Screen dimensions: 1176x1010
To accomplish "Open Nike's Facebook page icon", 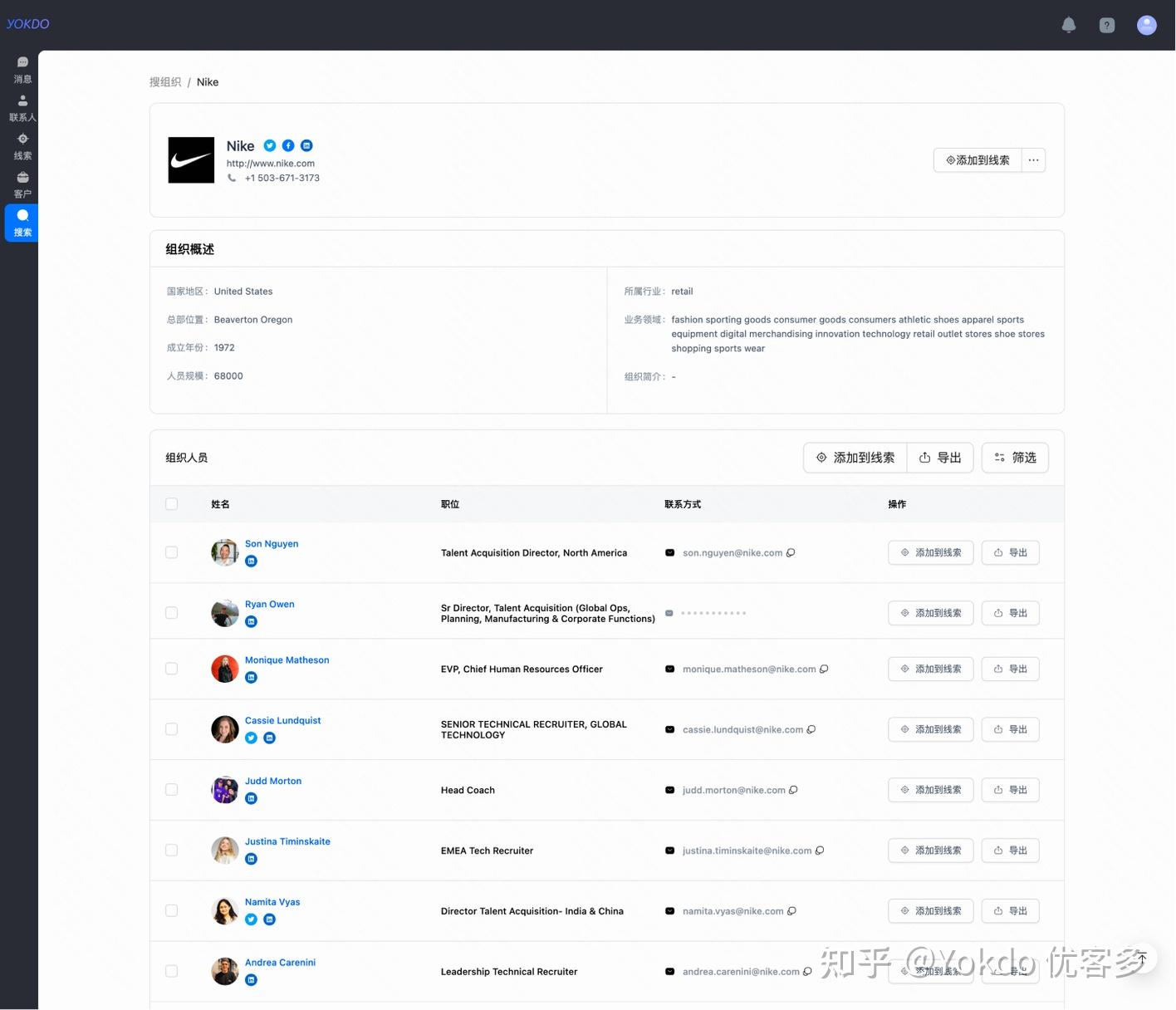I will tap(288, 145).
